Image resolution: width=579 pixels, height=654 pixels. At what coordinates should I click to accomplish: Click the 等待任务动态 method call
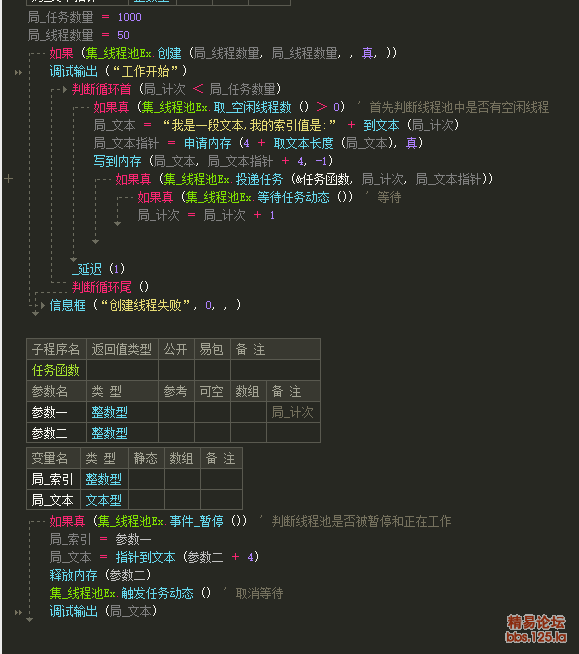(293, 197)
